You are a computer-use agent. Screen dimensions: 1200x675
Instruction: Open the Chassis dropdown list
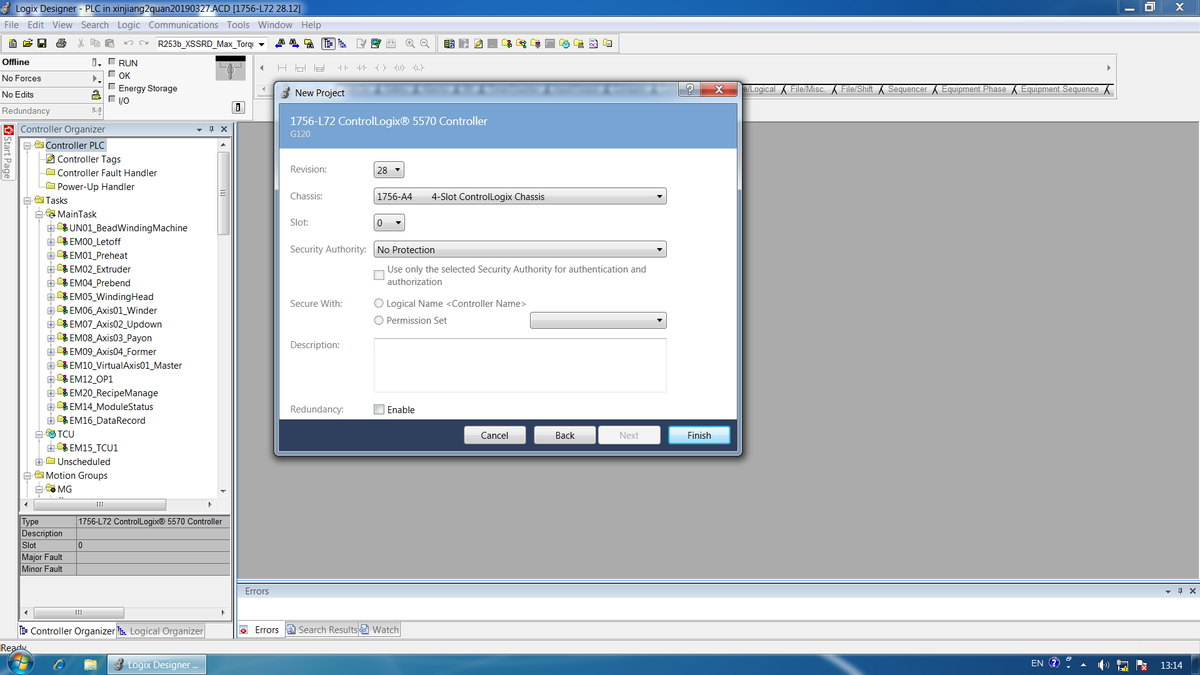tap(519, 197)
